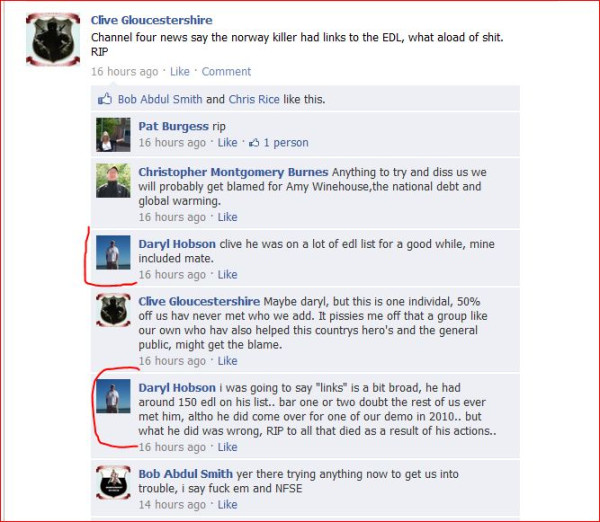The height and width of the screenshot is (522, 600).
Task: Like the main post by Clive Gloucestershire
Action: click(x=180, y=72)
